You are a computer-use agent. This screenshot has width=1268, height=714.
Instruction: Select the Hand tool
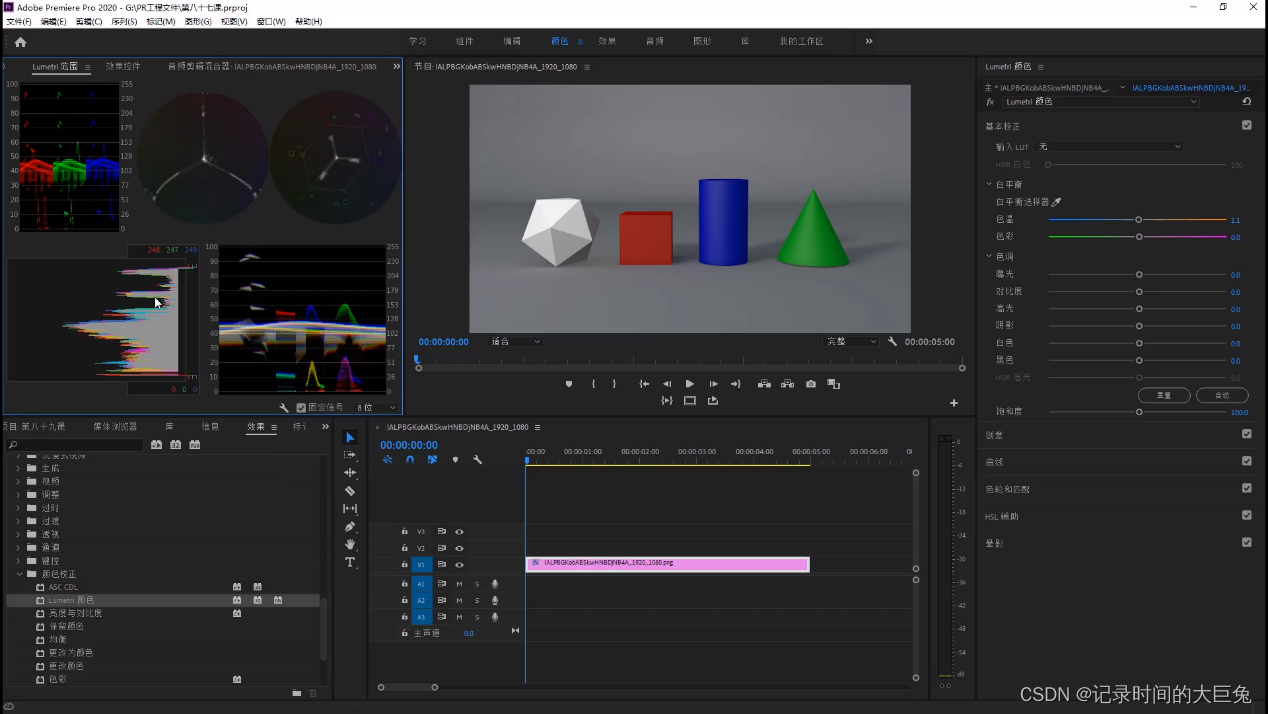(x=350, y=545)
